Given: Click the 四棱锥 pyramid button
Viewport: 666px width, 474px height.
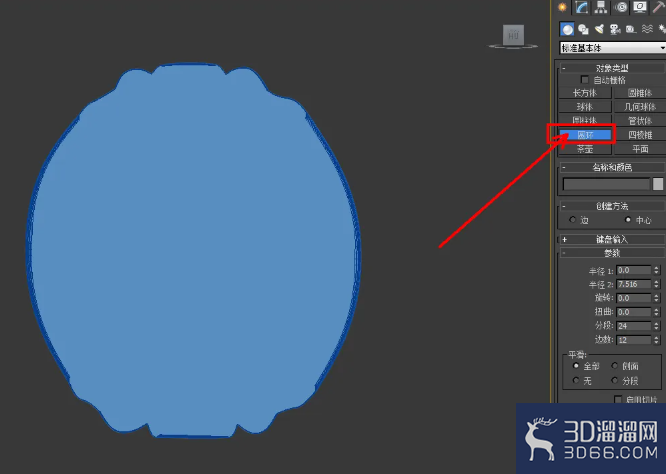Looking at the screenshot, I should coord(640,135).
